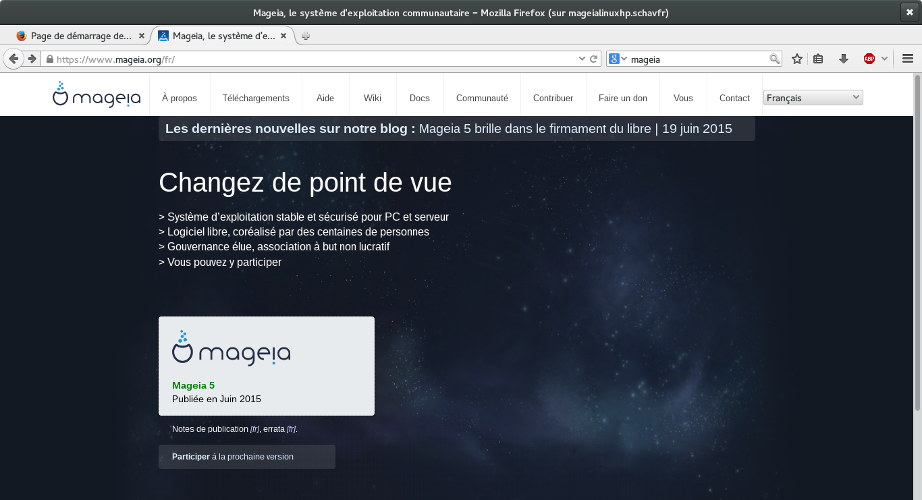
Task: Open the Vous menu item
Action: [683, 98]
